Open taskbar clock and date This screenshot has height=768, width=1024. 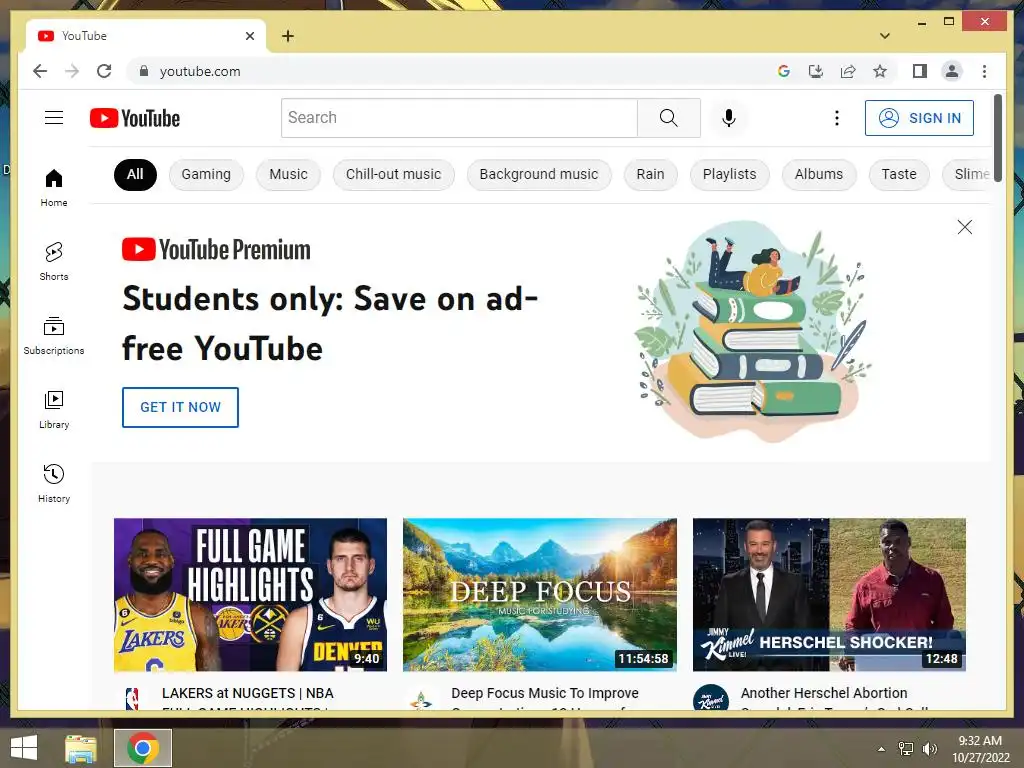(980, 749)
